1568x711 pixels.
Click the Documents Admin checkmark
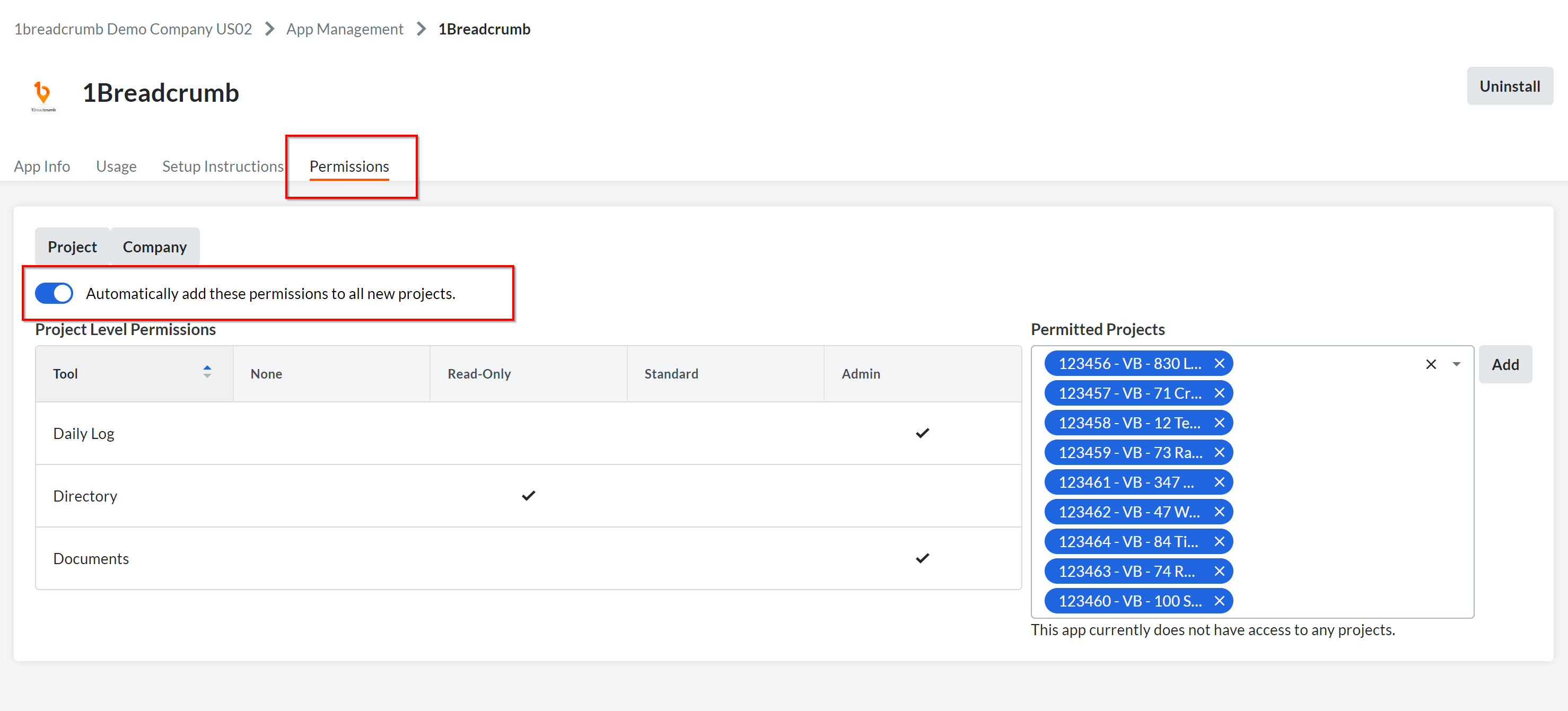[922, 558]
